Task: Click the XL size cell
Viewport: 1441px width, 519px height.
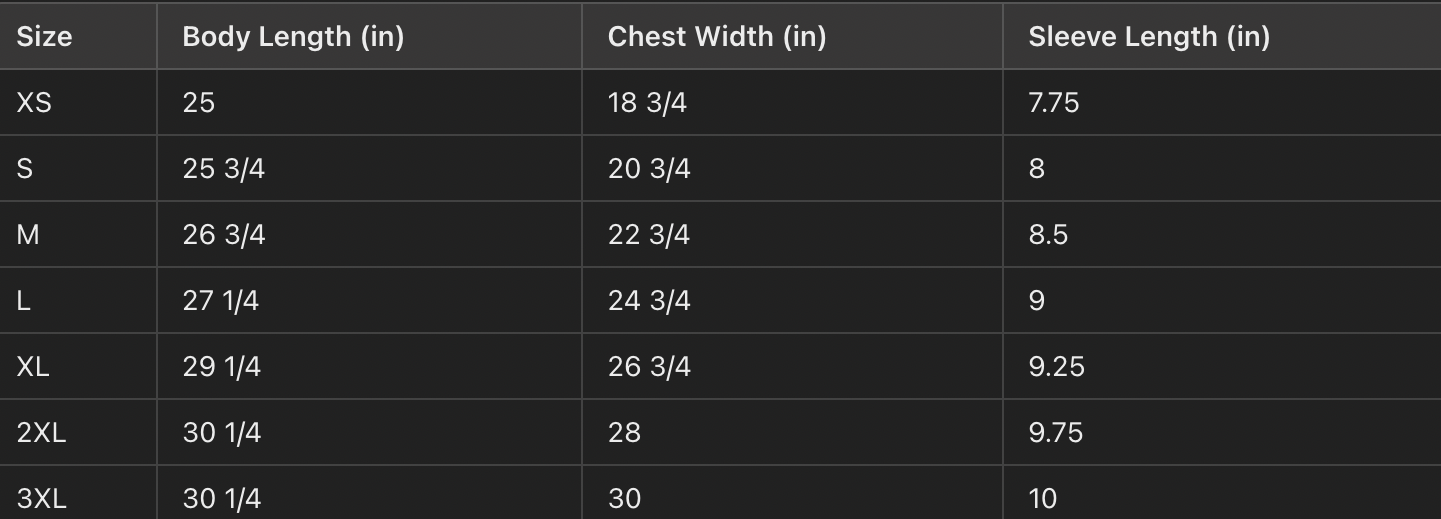Action: pos(33,366)
